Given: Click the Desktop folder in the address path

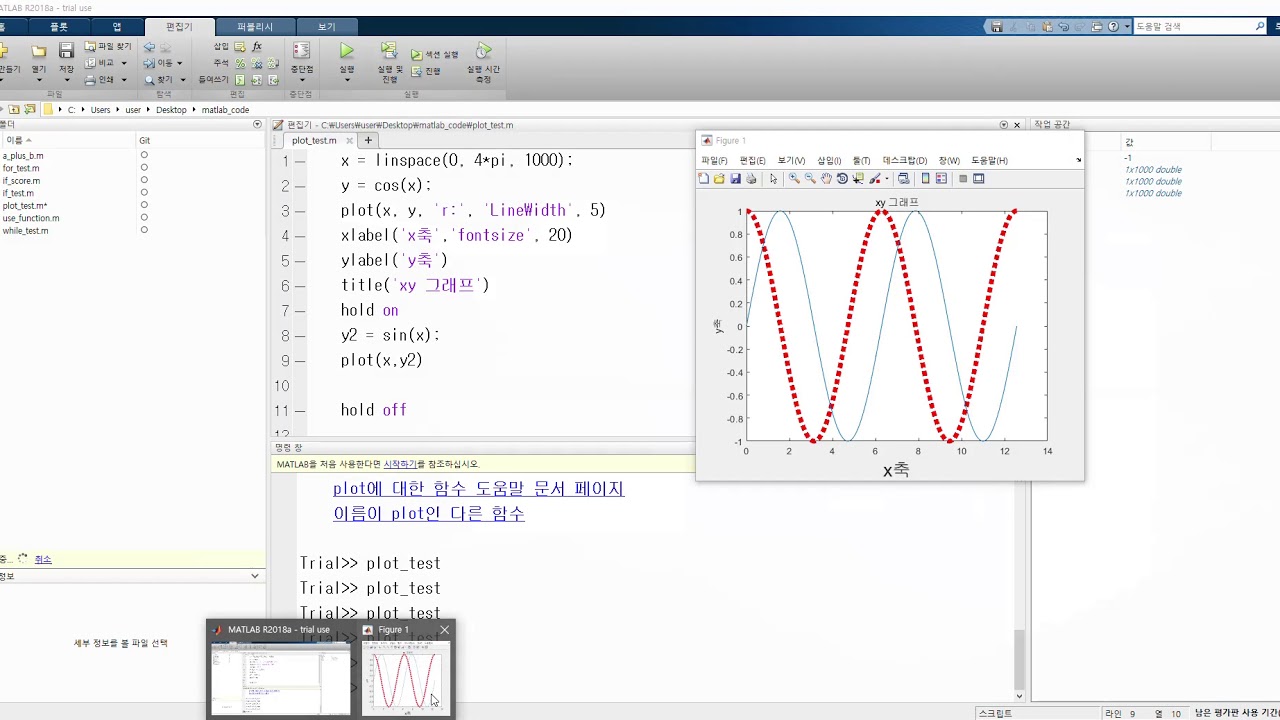Looking at the screenshot, I should pos(171,110).
